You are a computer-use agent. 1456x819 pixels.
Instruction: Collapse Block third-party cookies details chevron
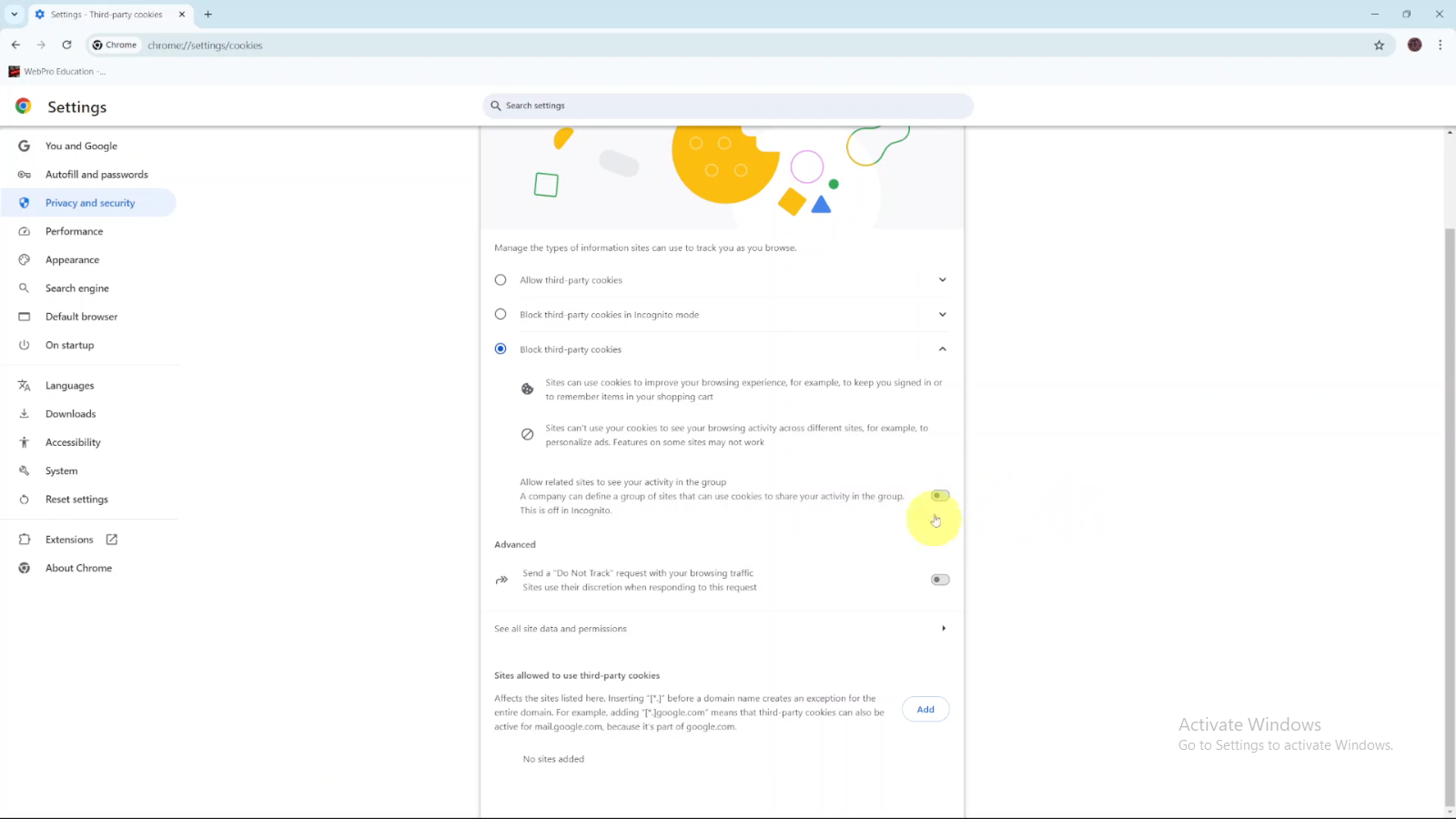943,349
